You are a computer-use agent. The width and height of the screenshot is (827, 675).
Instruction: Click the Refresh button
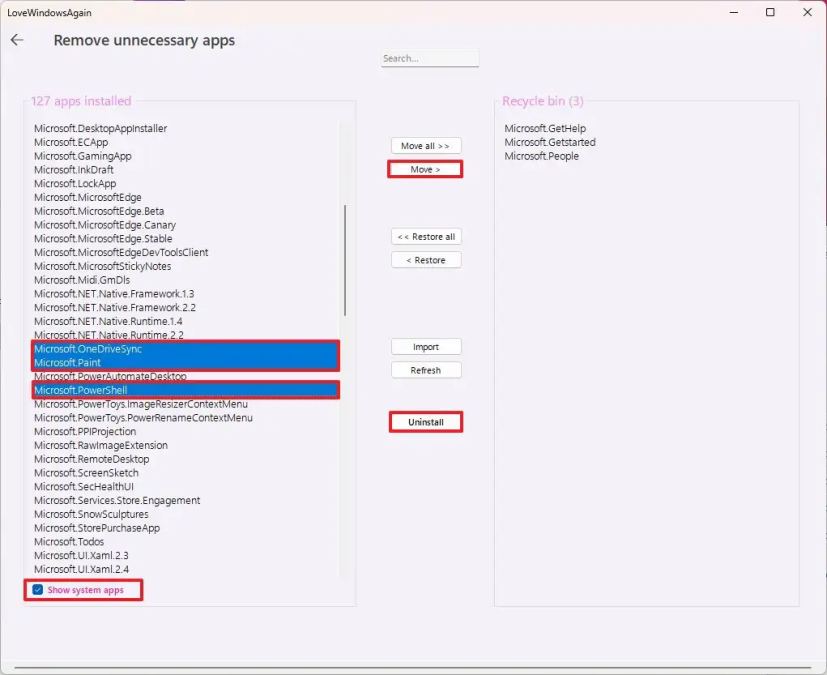426,370
